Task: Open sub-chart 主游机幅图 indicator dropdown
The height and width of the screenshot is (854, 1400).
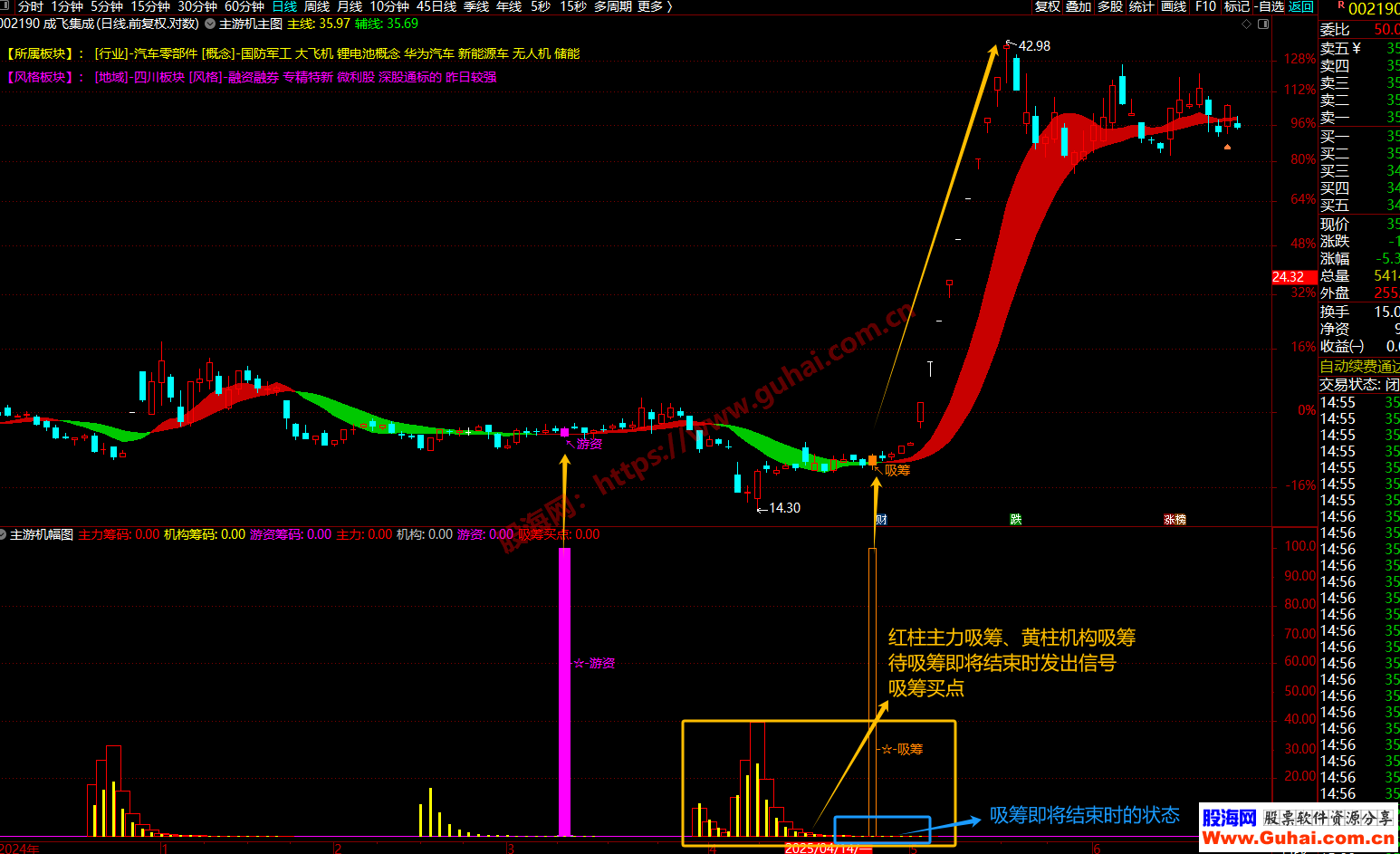Action: (3, 534)
